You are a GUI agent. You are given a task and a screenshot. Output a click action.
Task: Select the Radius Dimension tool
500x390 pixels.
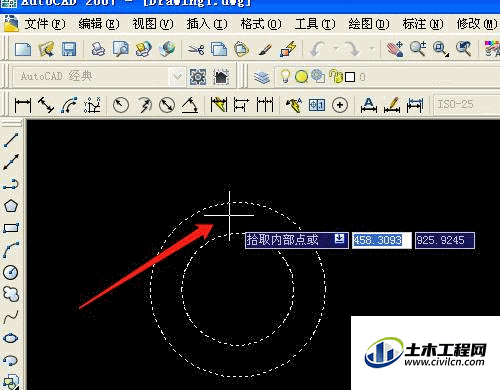(x=121, y=105)
